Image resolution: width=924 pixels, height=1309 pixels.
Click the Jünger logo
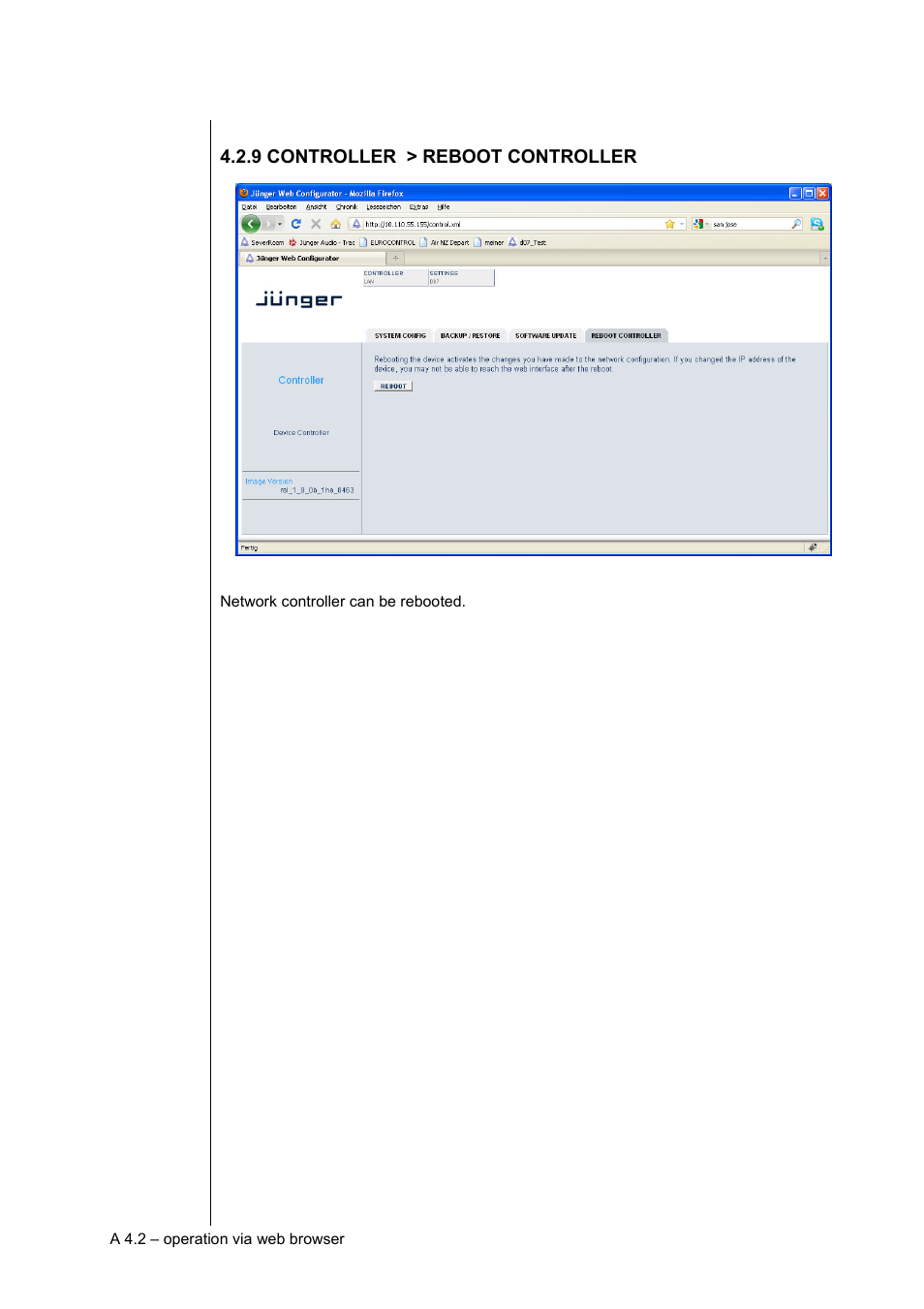[298, 299]
